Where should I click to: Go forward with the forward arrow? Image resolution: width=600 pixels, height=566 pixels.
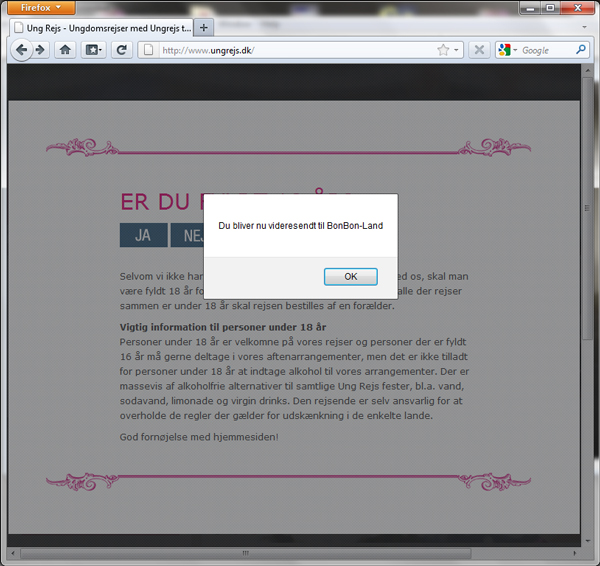click(x=40, y=50)
